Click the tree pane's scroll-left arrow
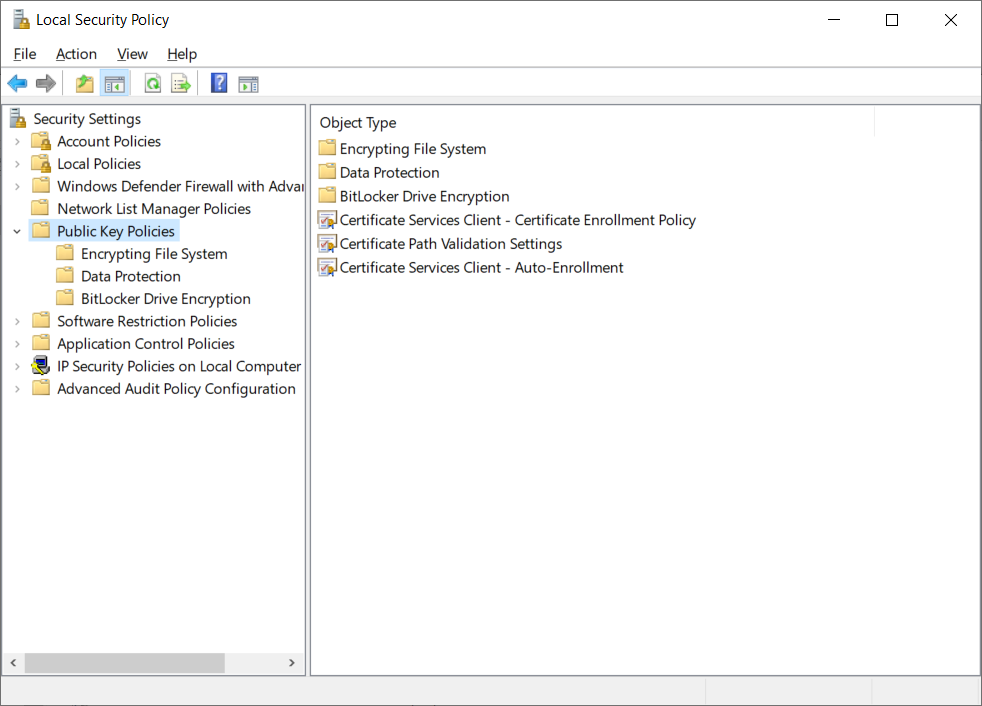 tap(13, 663)
